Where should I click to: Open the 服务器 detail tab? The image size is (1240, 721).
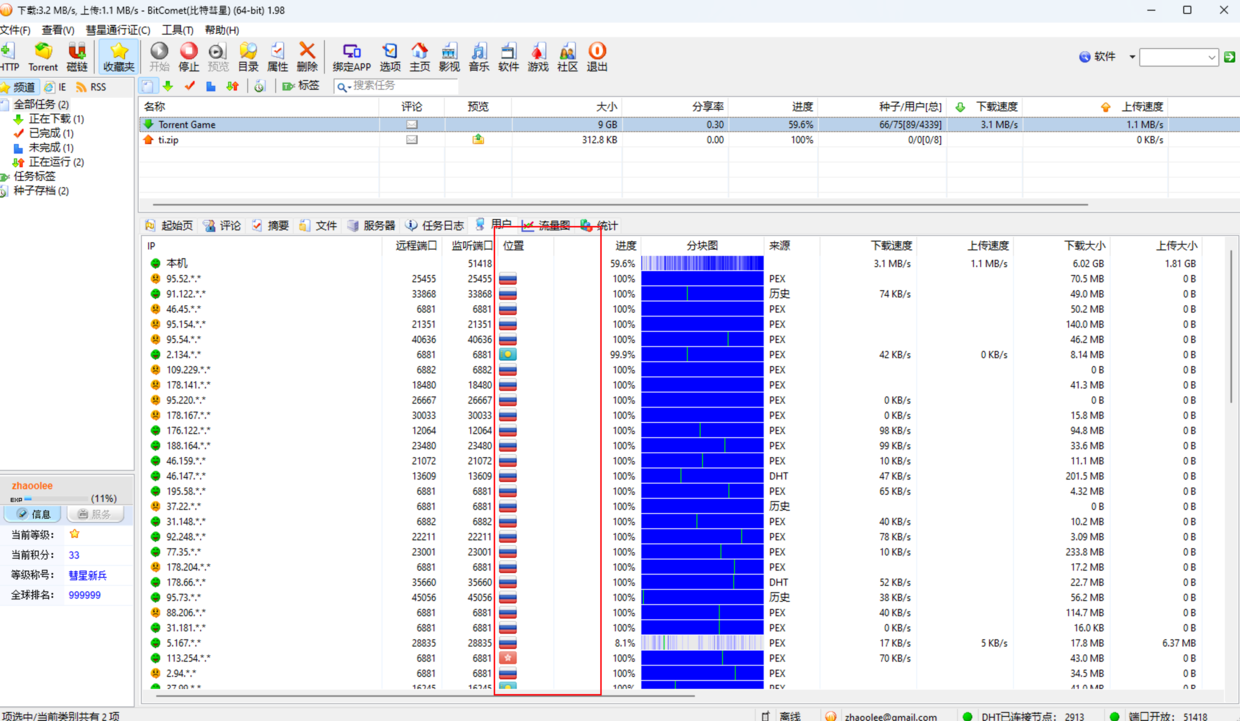(x=371, y=226)
